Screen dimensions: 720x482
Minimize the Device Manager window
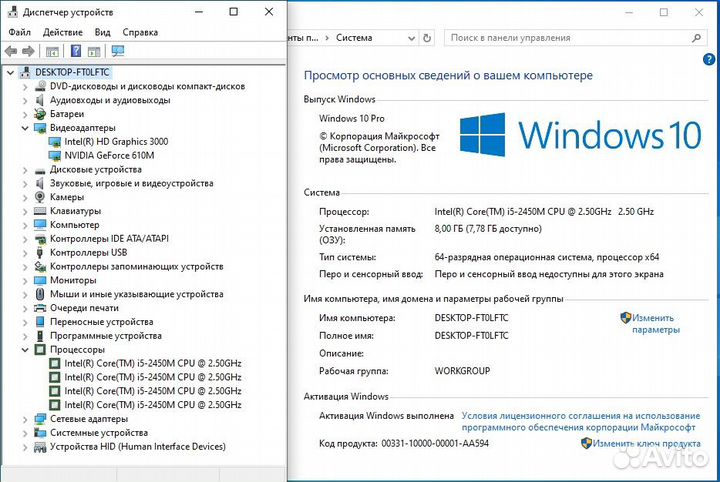click(199, 12)
